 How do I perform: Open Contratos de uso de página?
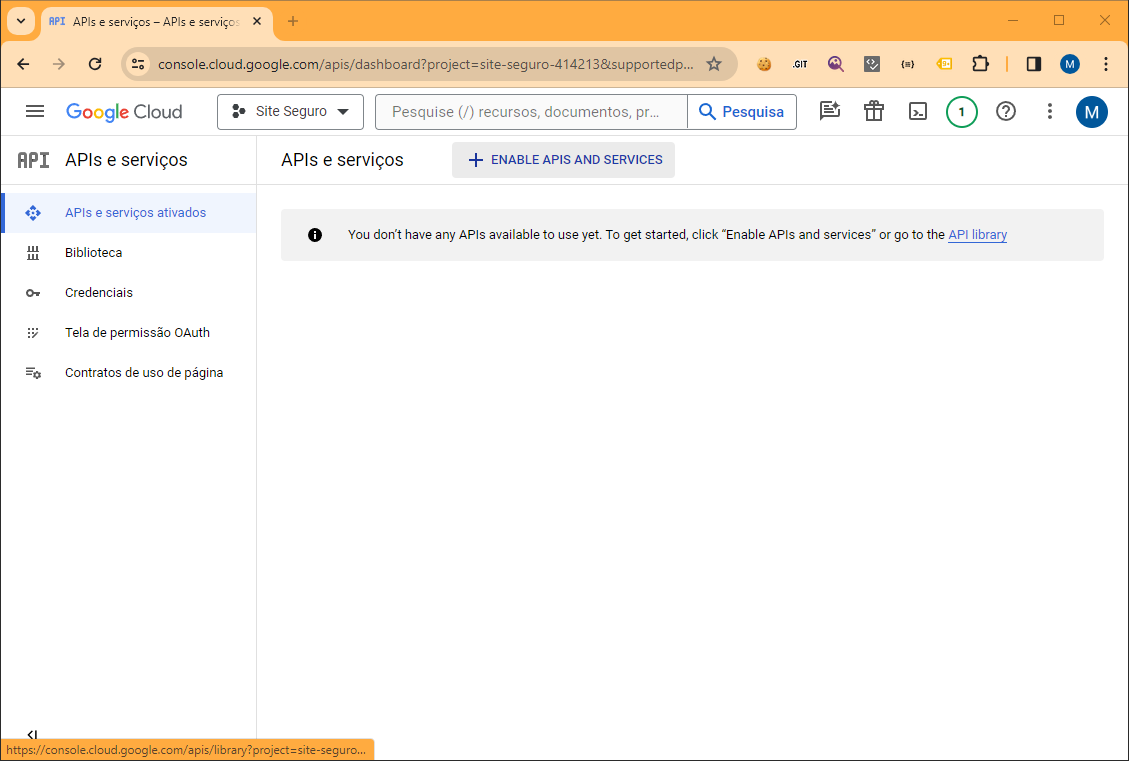(x=130, y=373)
